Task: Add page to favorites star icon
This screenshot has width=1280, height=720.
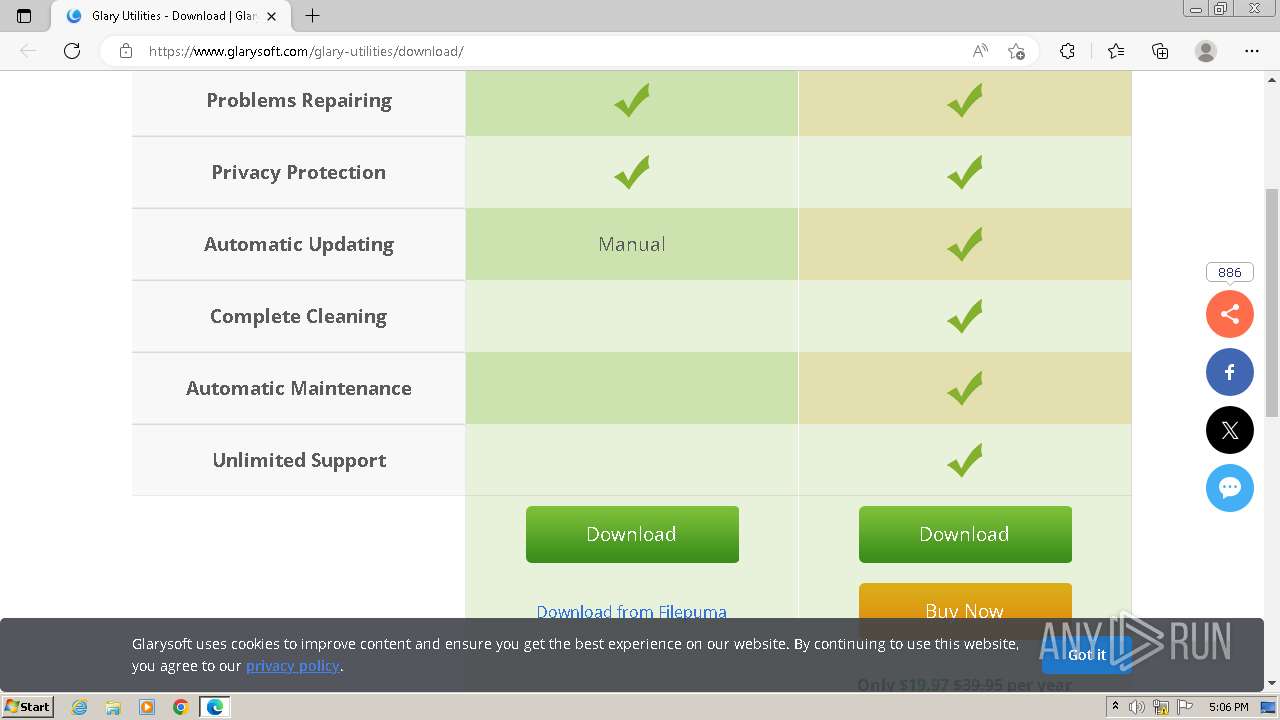Action: coord(1017,51)
